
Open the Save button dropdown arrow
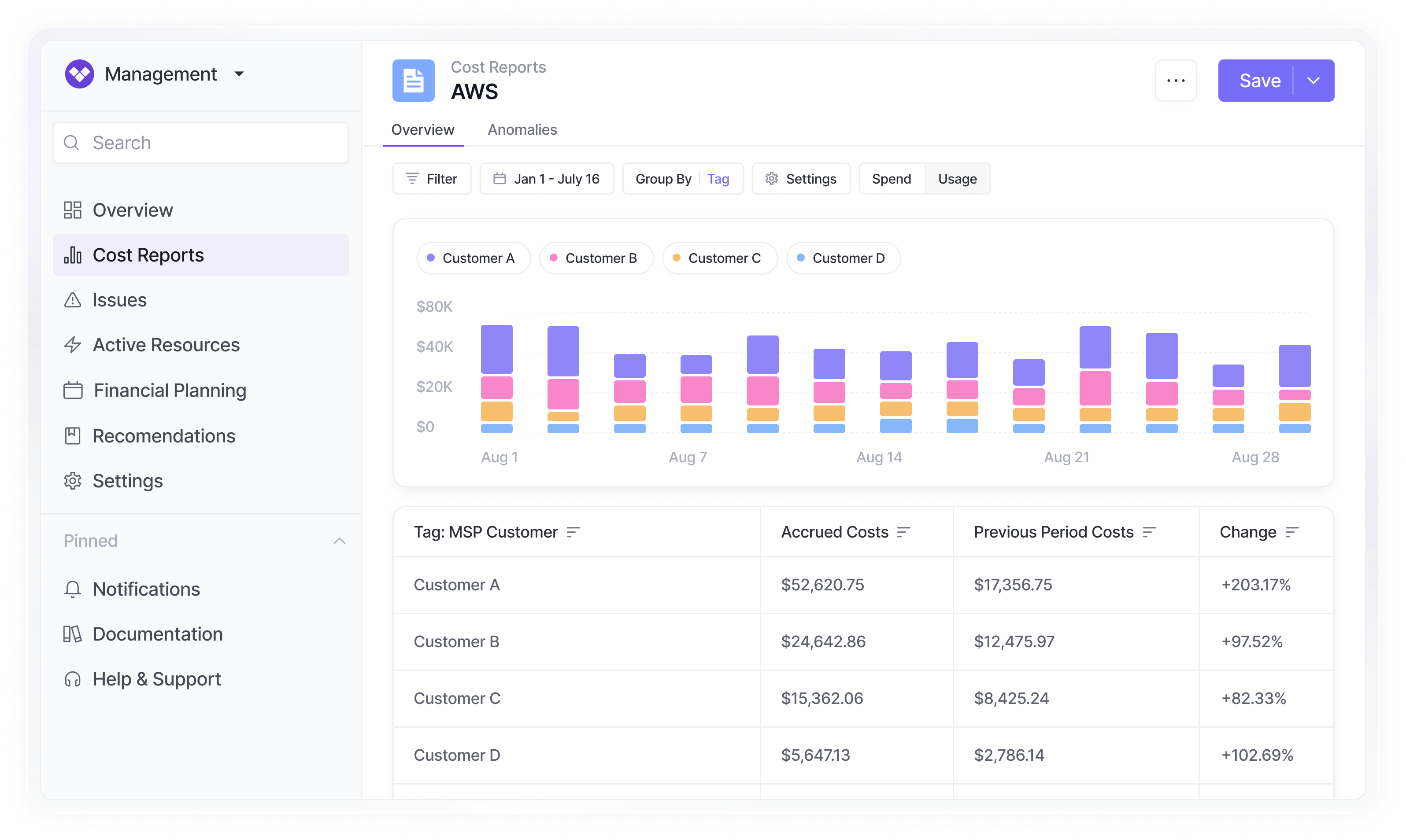tap(1313, 81)
